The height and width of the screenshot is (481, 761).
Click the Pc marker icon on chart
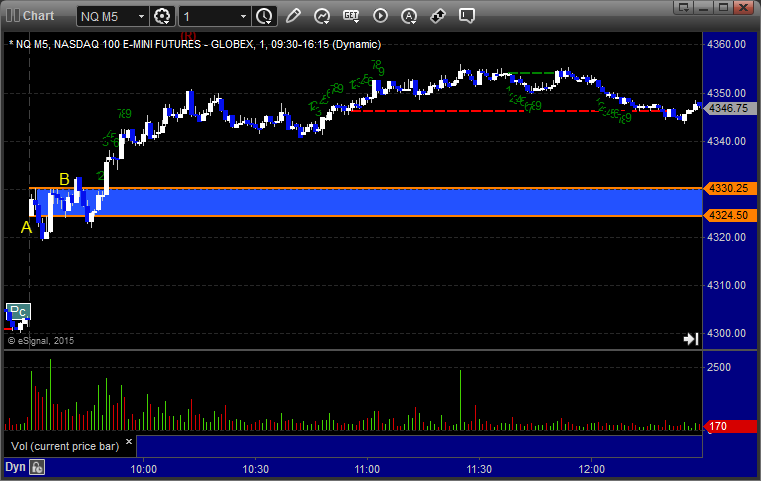point(18,311)
